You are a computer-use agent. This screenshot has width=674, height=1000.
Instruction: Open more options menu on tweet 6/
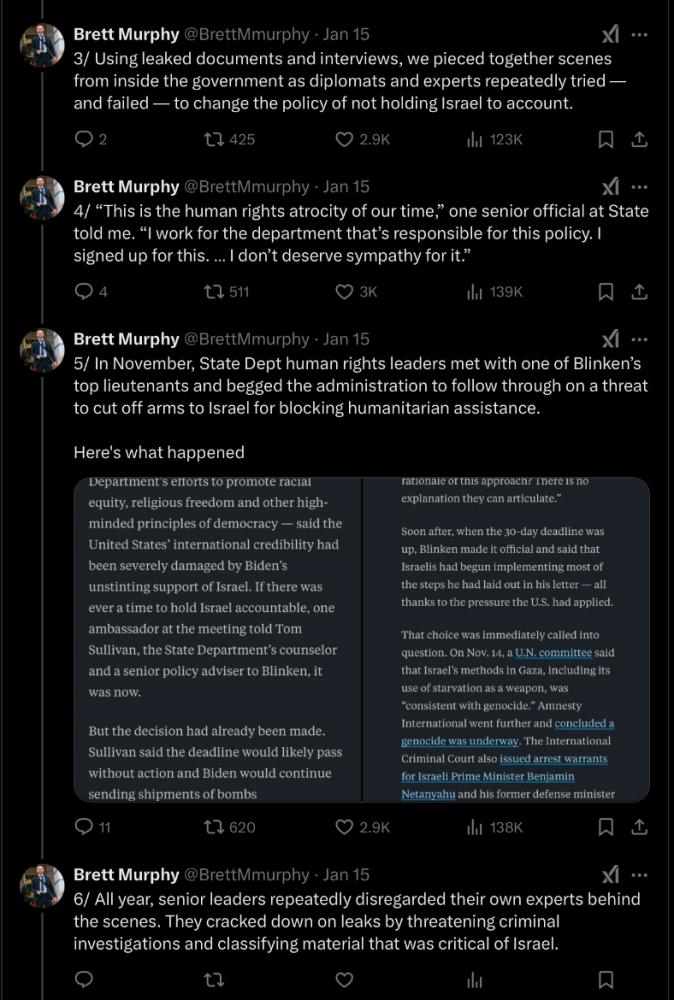[640, 874]
